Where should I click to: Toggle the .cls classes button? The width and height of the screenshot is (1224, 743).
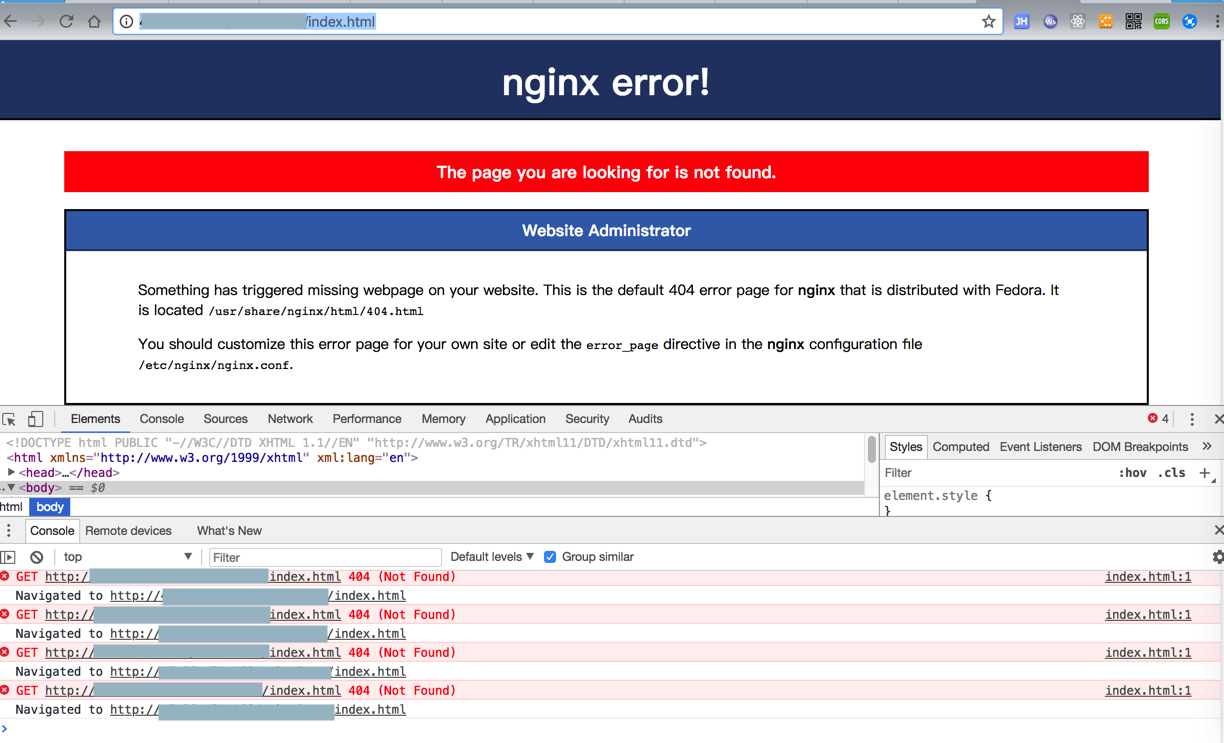1172,473
